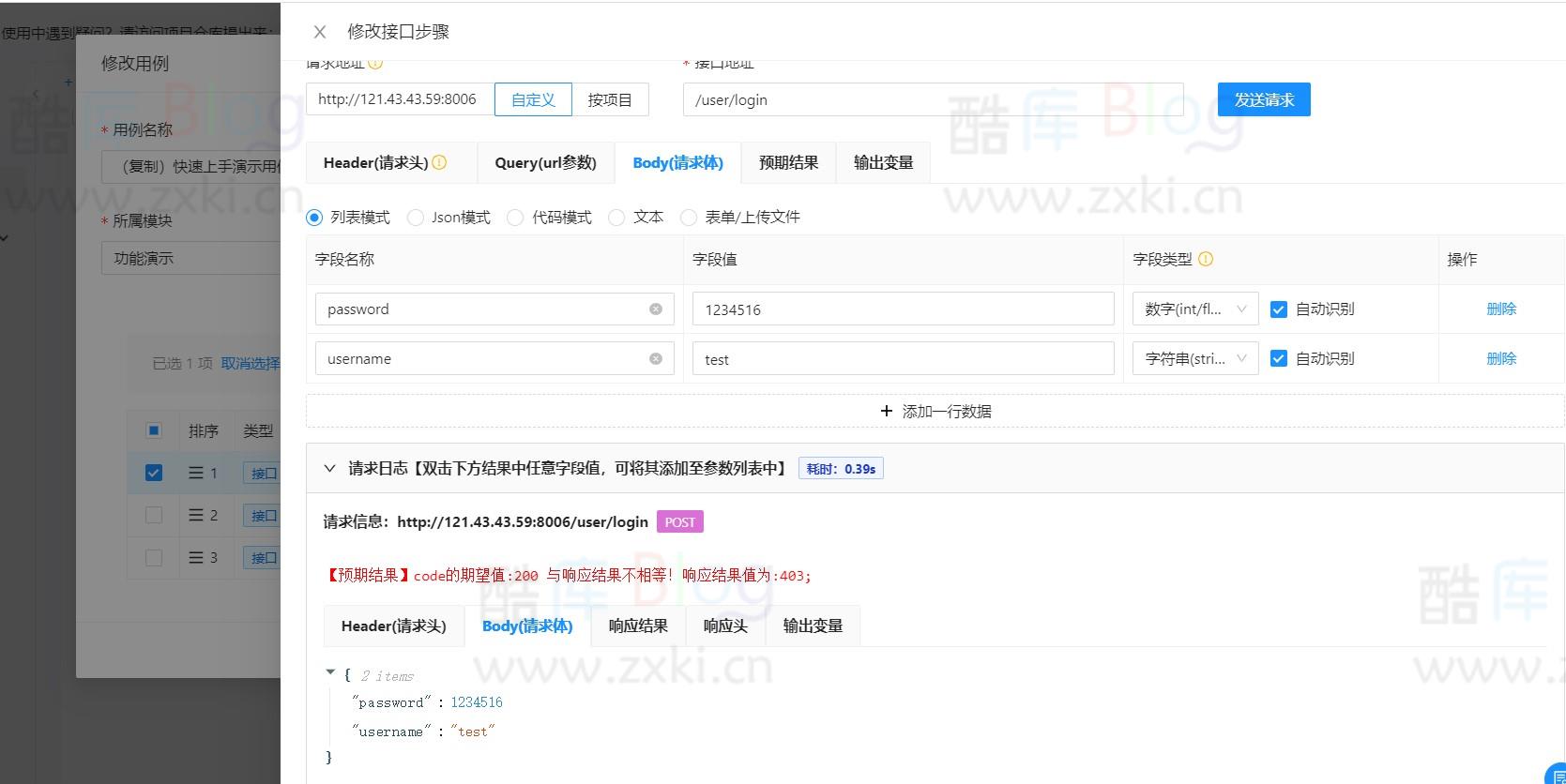This screenshot has width=1566, height=784.
Task: Click step 2 接口 type tag
Action: coord(264,516)
